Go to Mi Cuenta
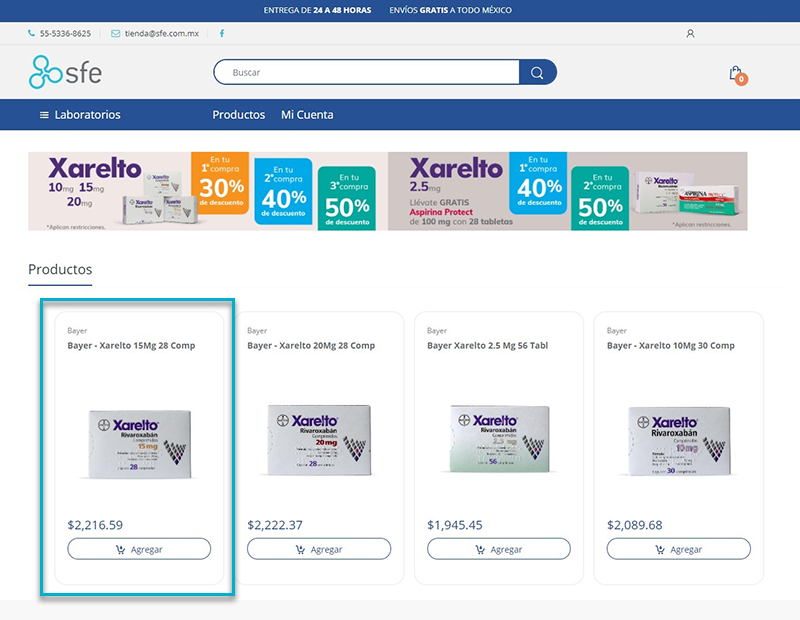This screenshot has width=800, height=620. (307, 115)
